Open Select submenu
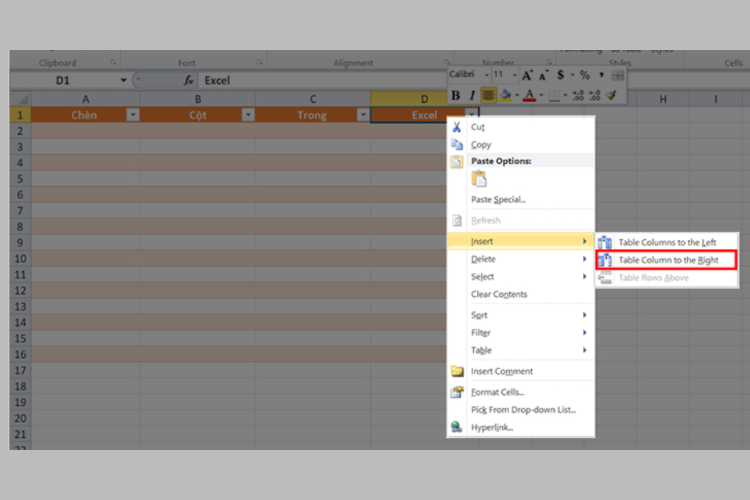This screenshot has width=750, height=500. click(x=521, y=277)
